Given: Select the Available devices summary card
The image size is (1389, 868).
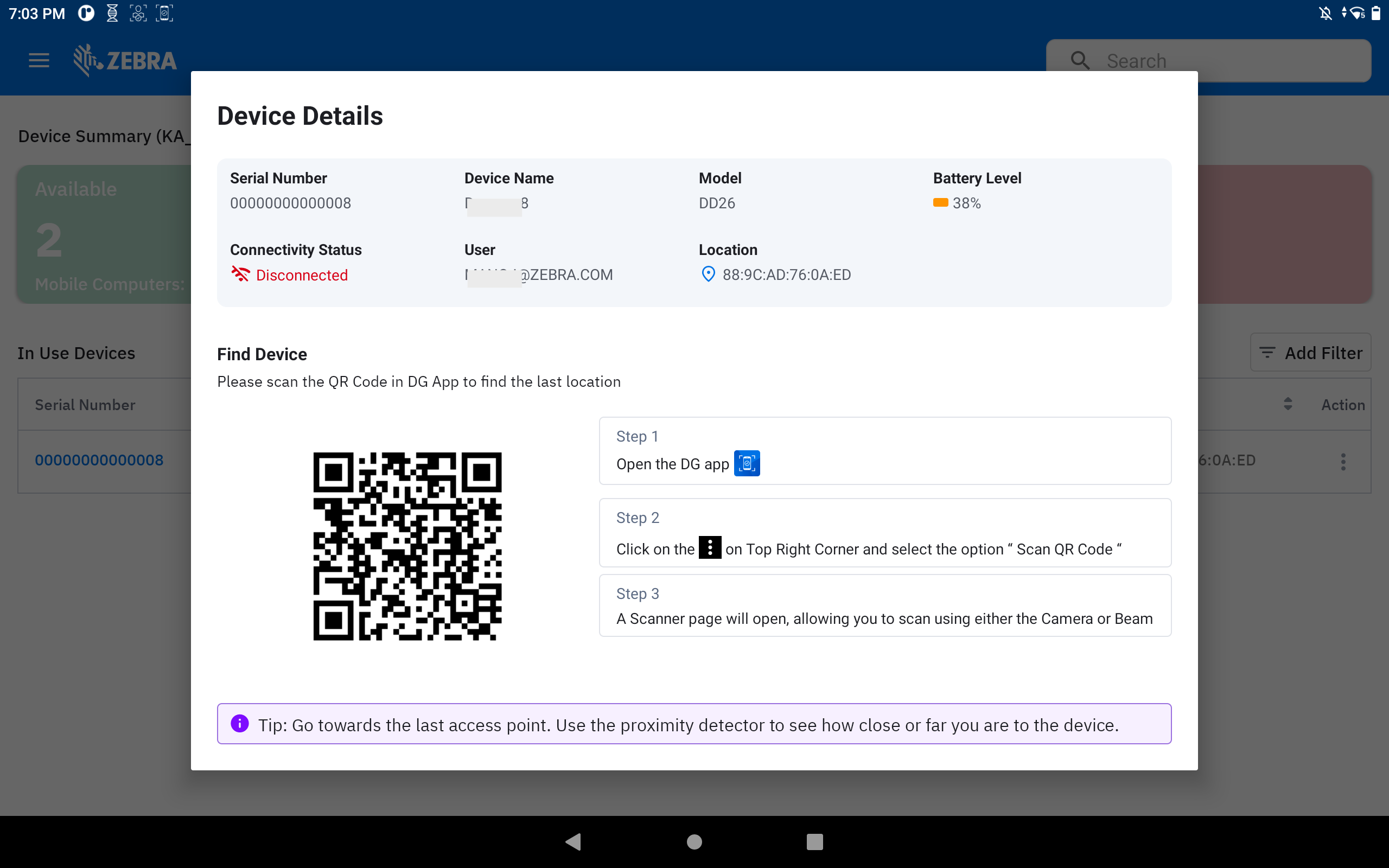Looking at the screenshot, I should (103, 234).
